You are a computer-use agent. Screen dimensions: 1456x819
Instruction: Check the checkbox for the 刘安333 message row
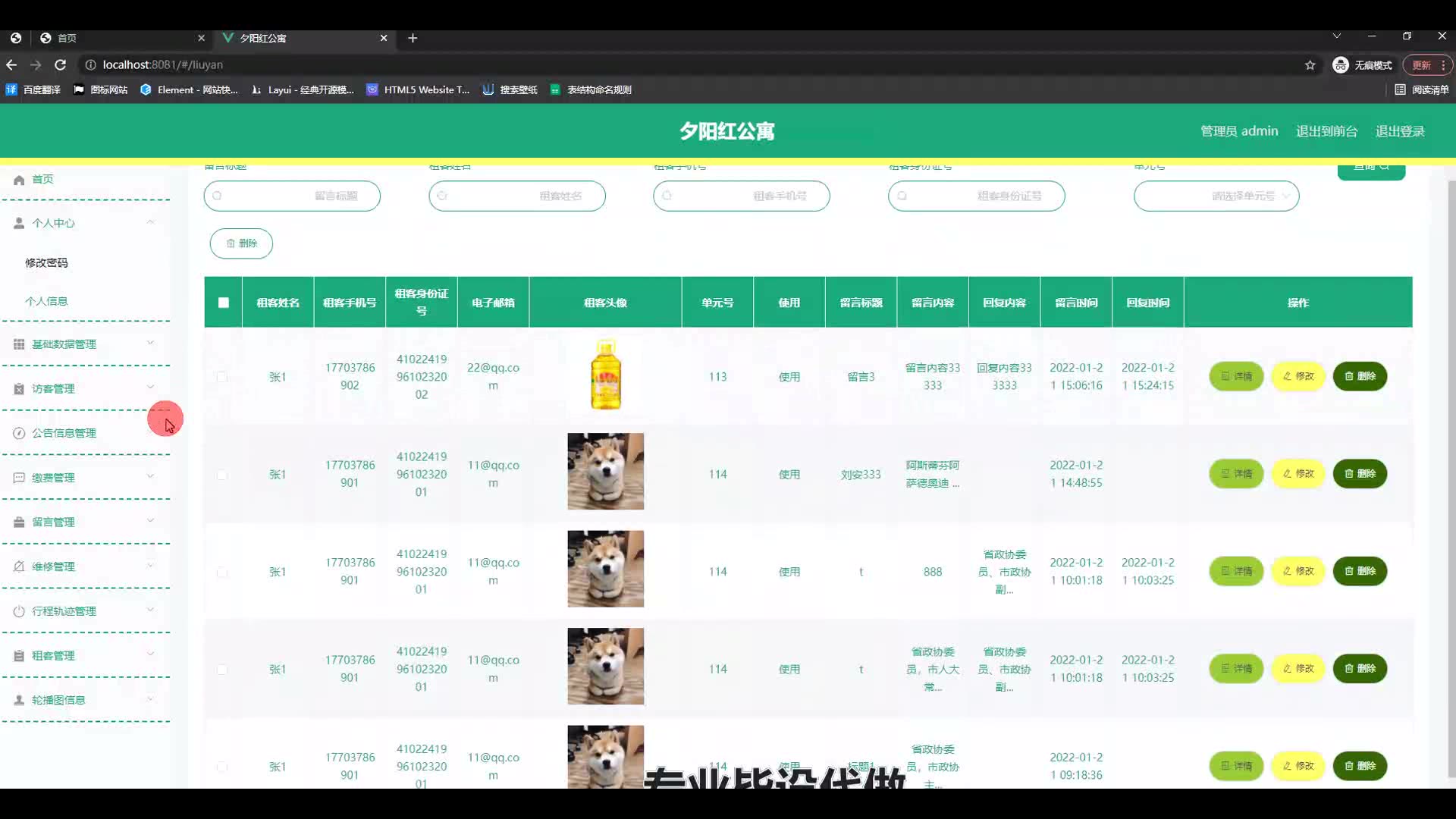(x=221, y=475)
